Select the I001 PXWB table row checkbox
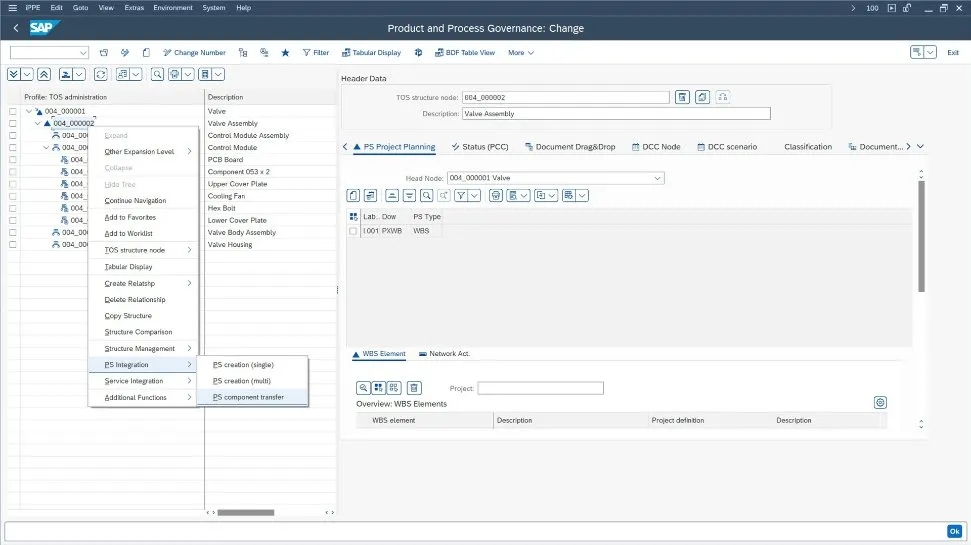Image resolution: width=971 pixels, height=545 pixels. [353, 231]
